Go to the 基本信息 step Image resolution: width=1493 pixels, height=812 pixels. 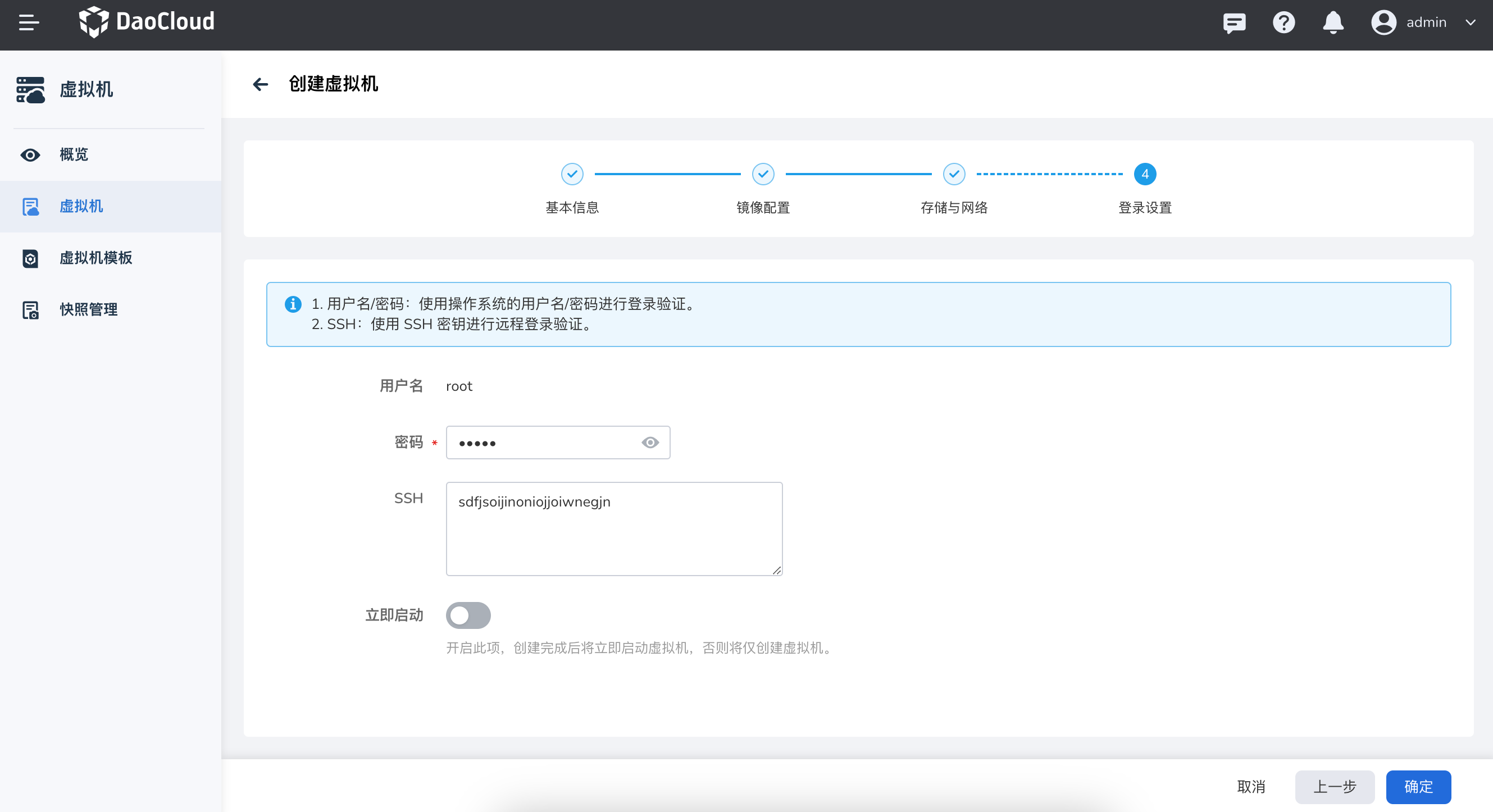[x=572, y=175]
